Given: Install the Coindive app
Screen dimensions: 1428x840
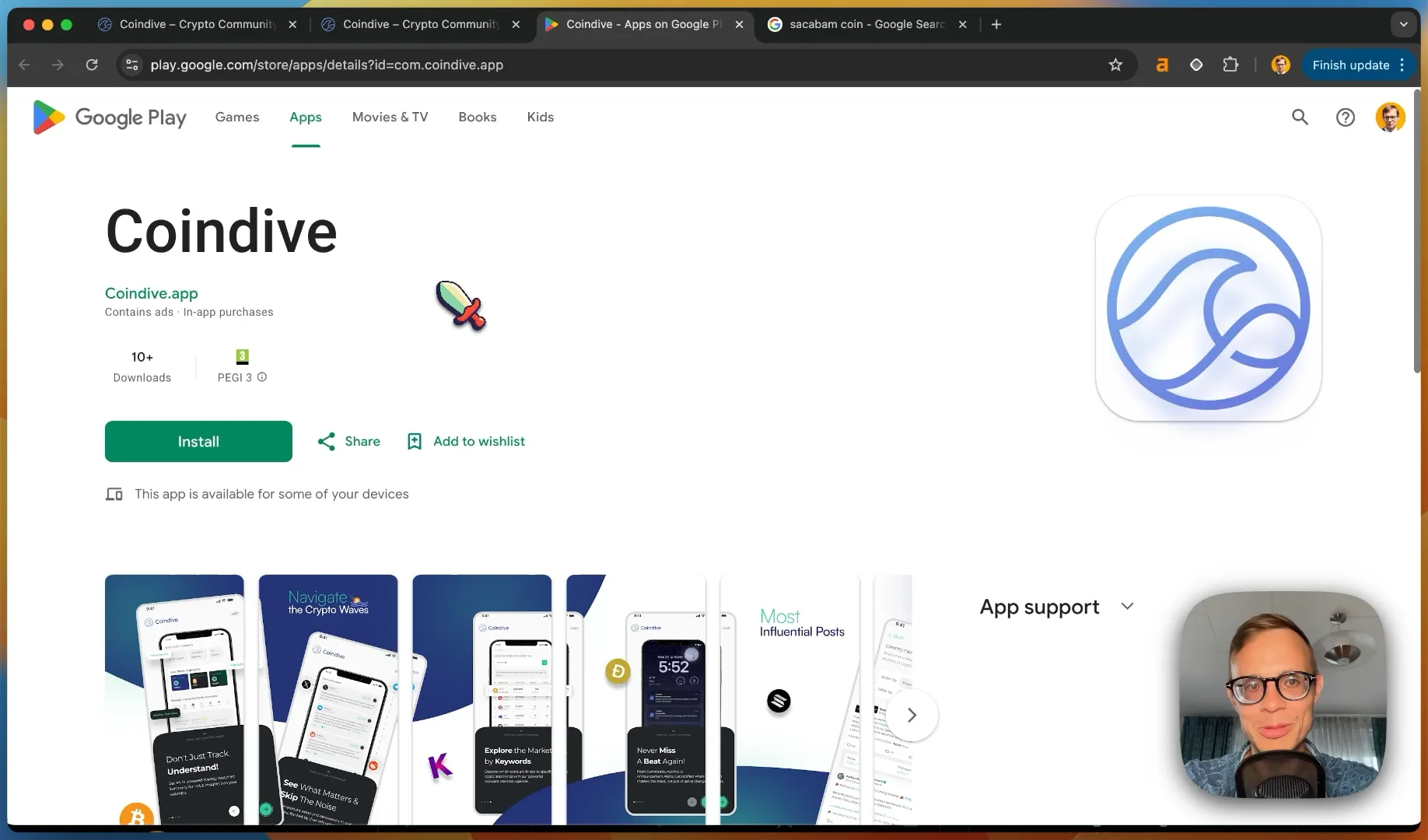Looking at the screenshot, I should (x=198, y=442).
